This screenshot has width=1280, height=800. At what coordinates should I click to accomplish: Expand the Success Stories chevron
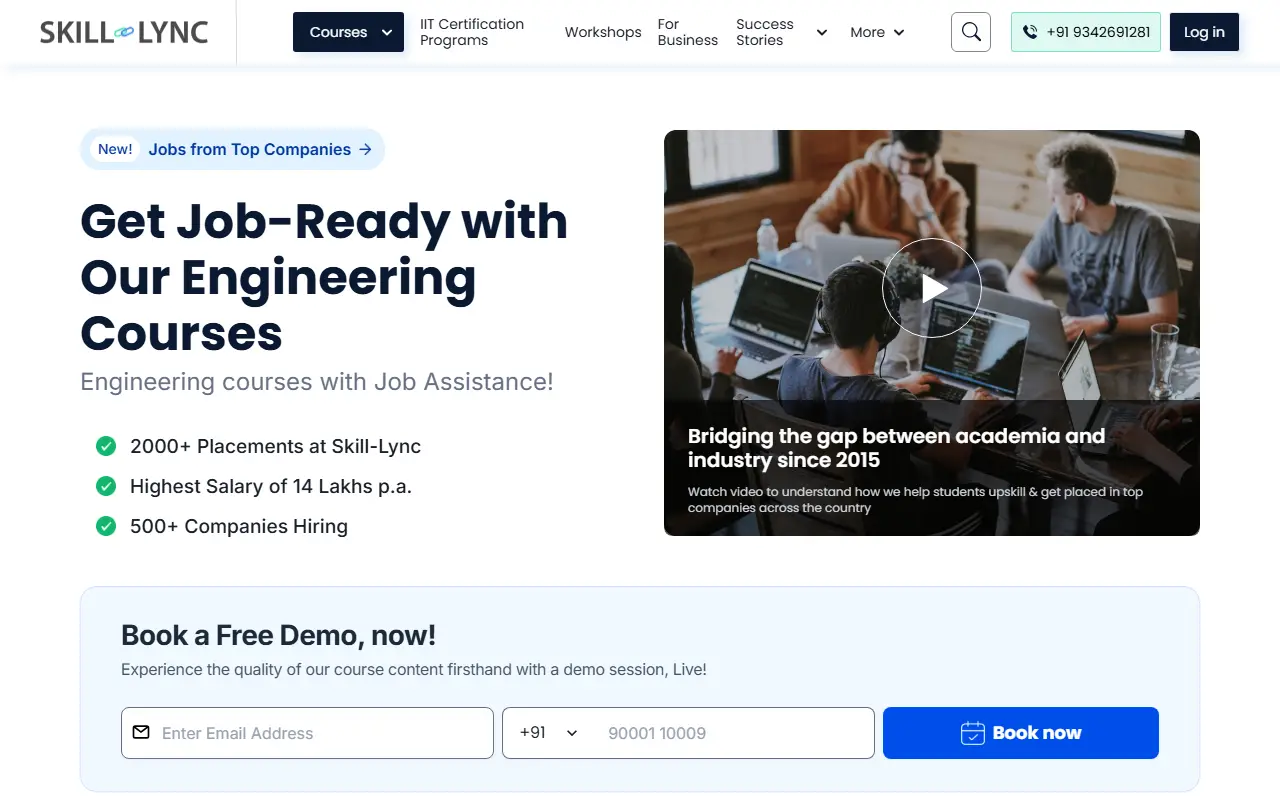pos(822,32)
